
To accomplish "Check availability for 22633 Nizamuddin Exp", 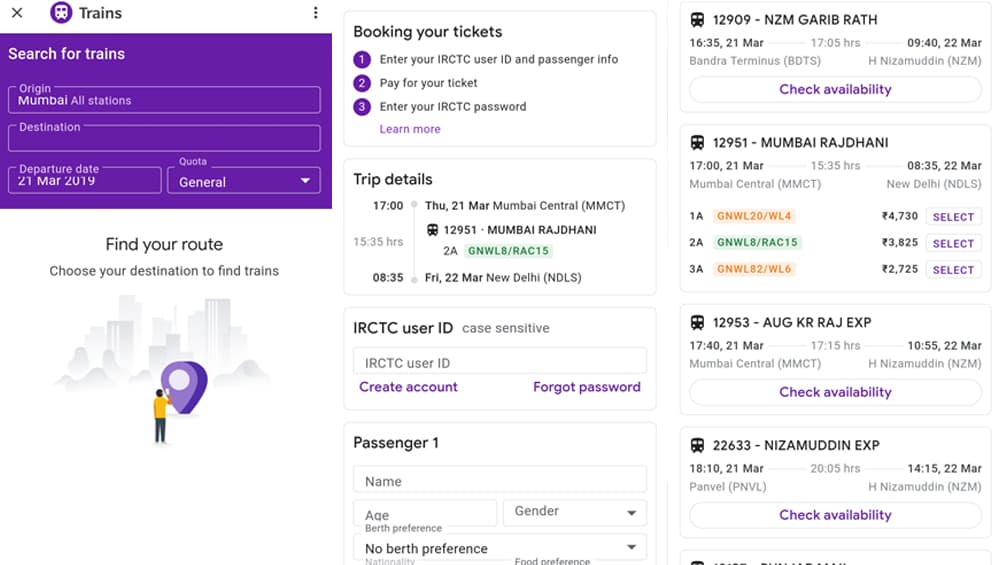I will 835,515.
